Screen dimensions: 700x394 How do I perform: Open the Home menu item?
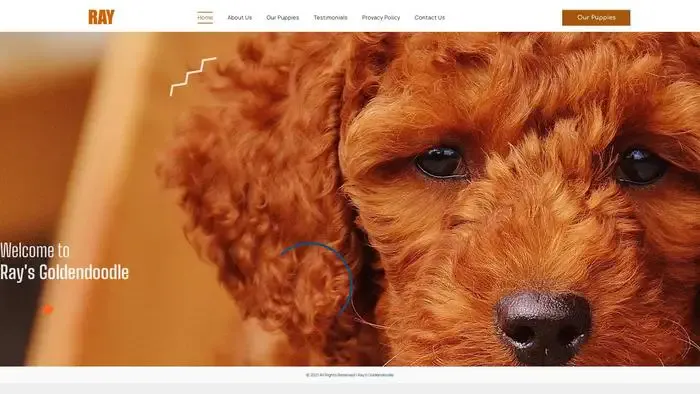205,17
